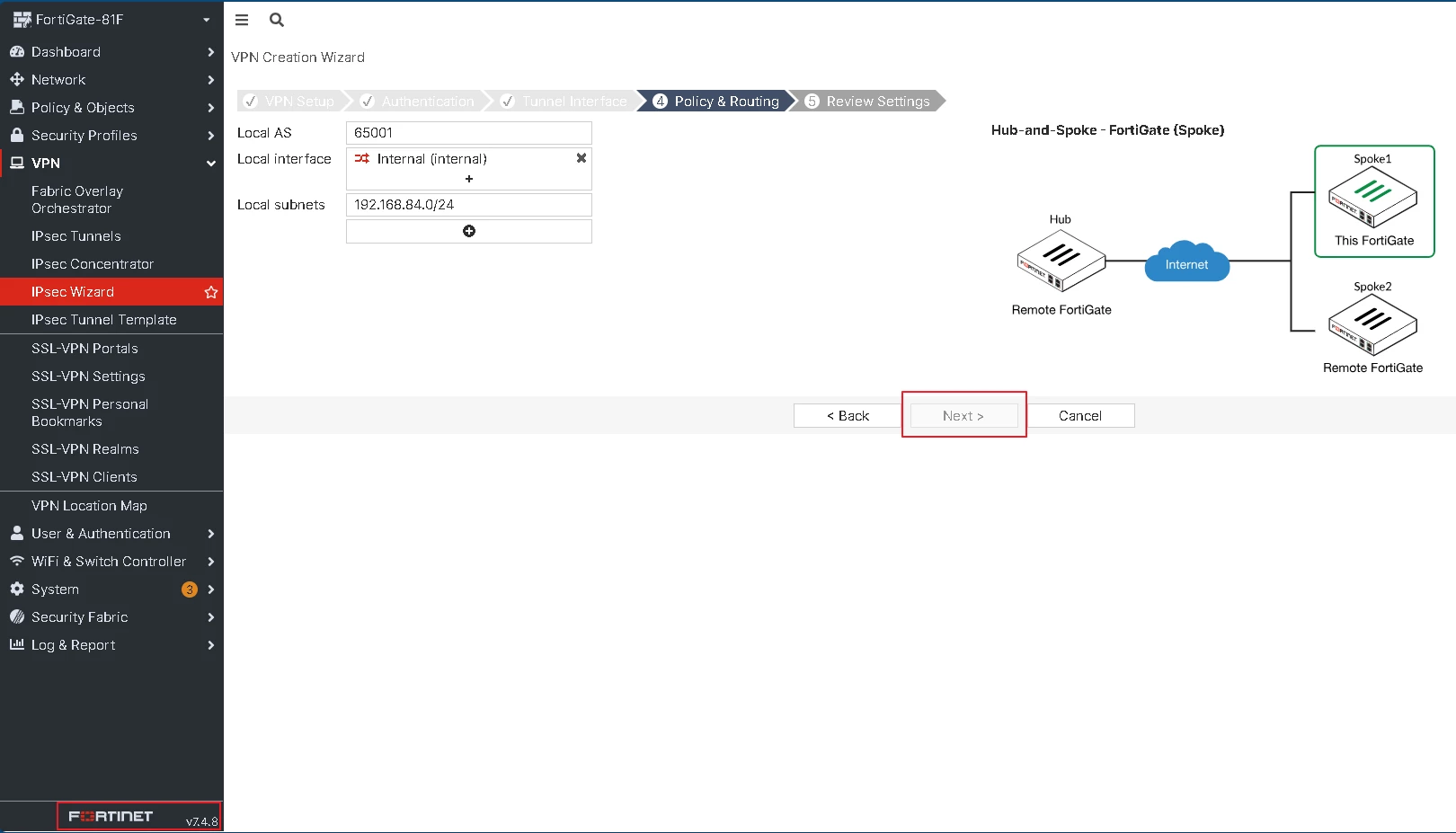The width and height of the screenshot is (1456, 833).
Task: Click the Policy & Objects icon
Action: [x=17, y=107]
